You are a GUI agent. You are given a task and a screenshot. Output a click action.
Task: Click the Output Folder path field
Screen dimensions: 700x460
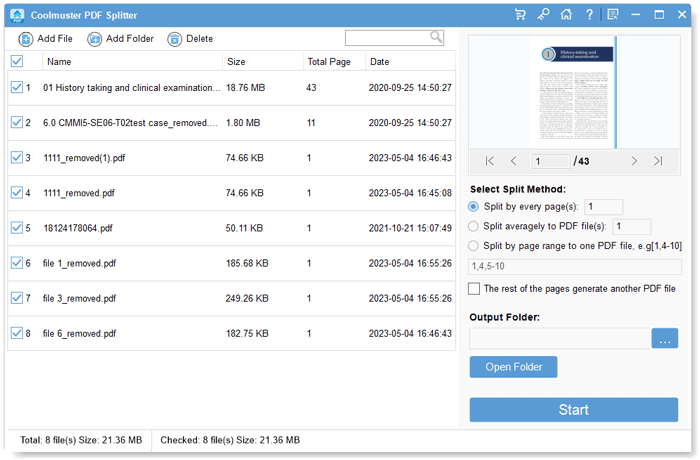coord(559,338)
